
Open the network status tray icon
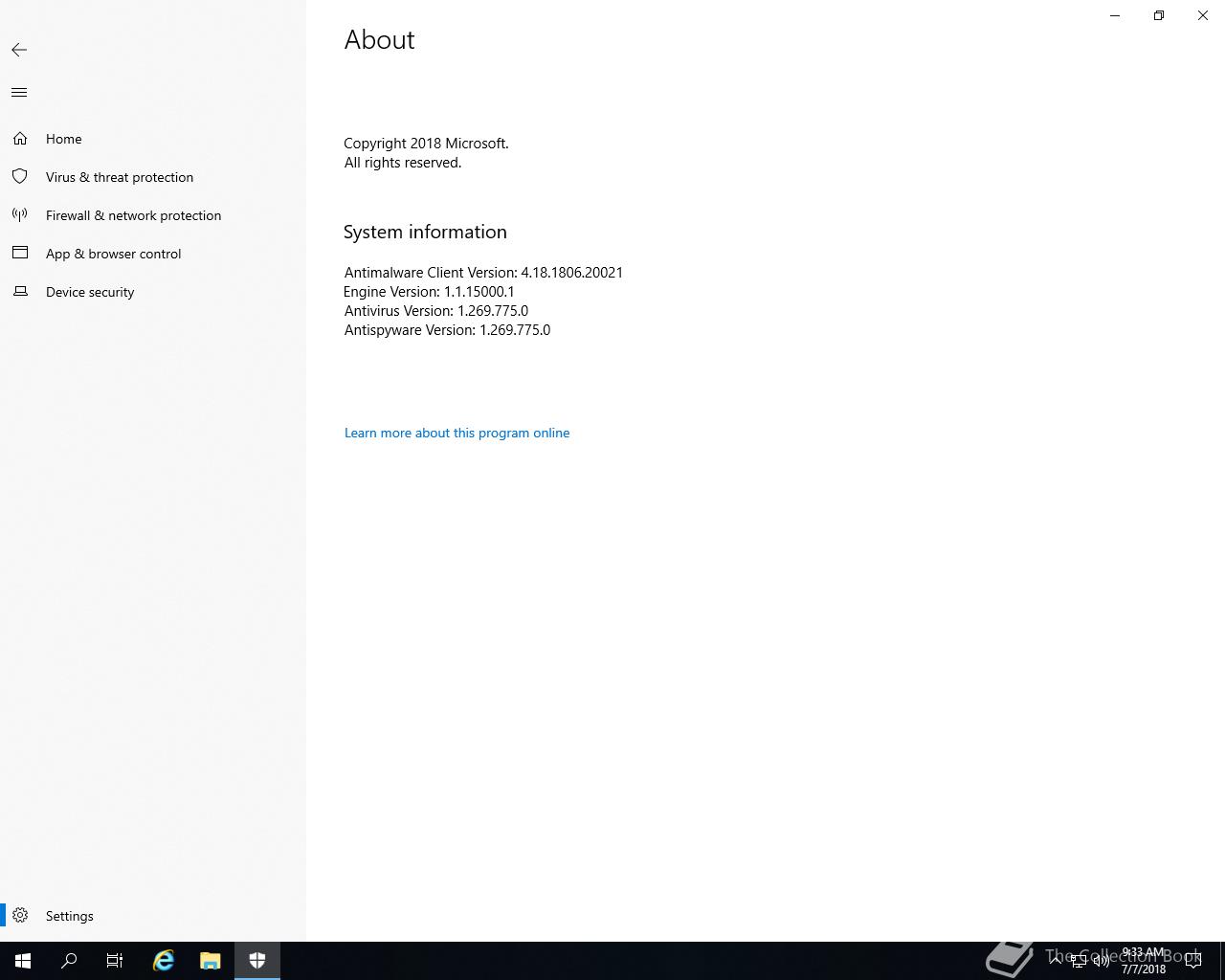coord(1079,961)
